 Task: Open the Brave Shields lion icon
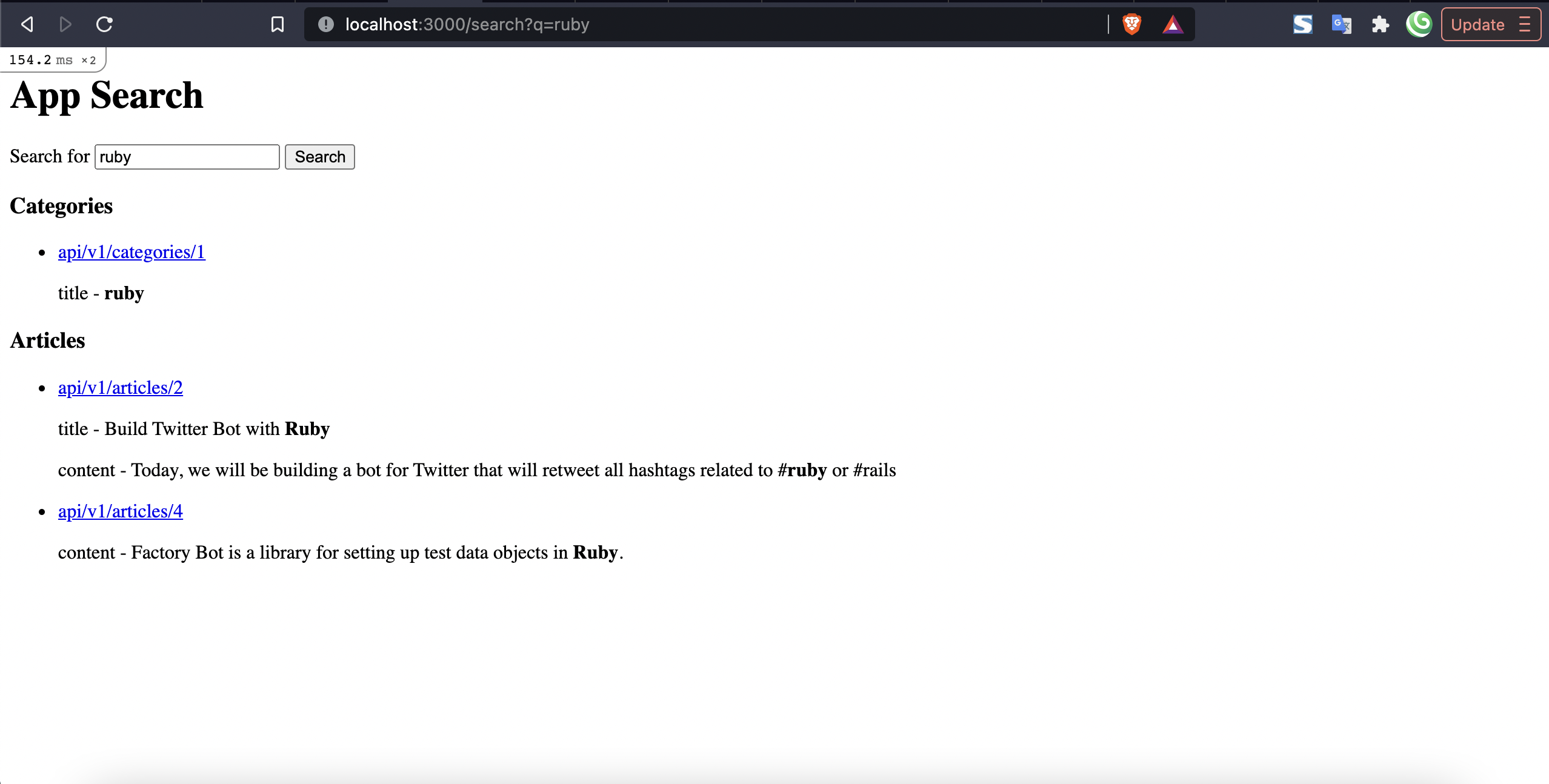click(1132, 24)
